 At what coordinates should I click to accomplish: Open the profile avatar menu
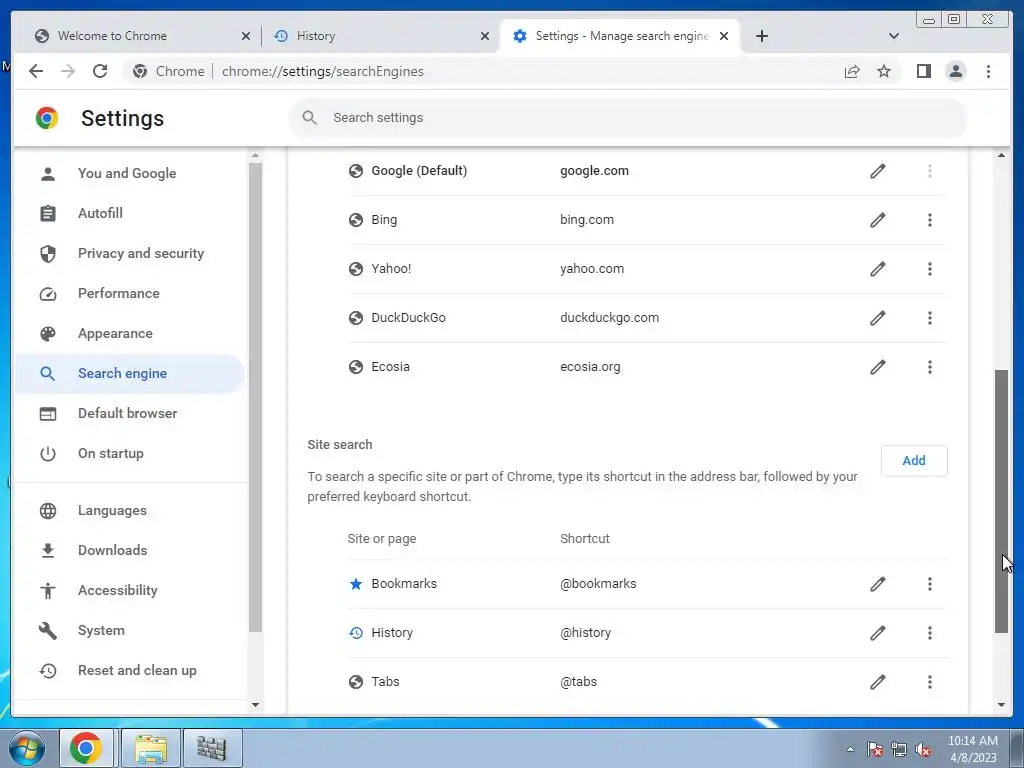pos(955,71)
